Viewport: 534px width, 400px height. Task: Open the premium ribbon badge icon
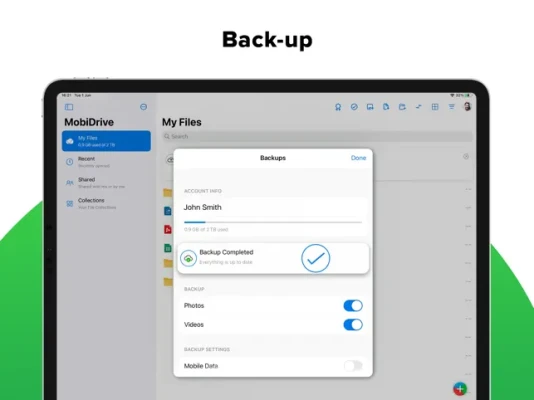tap(338, 107)
